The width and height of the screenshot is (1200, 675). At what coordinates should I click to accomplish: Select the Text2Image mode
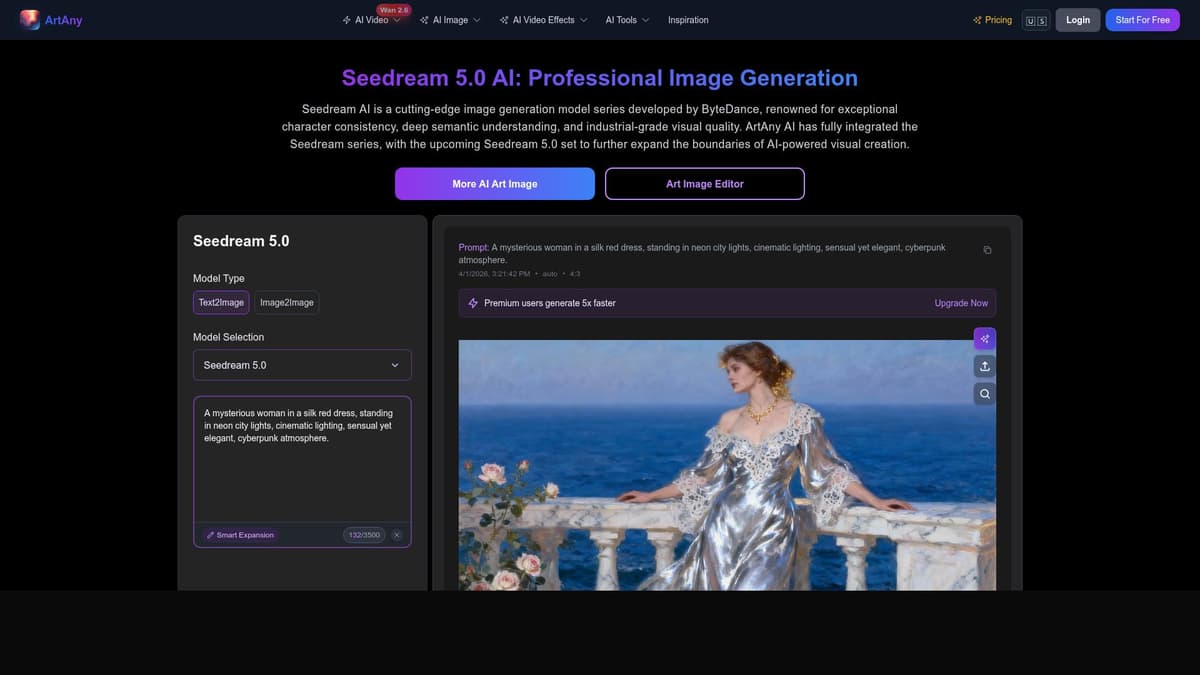220,301
